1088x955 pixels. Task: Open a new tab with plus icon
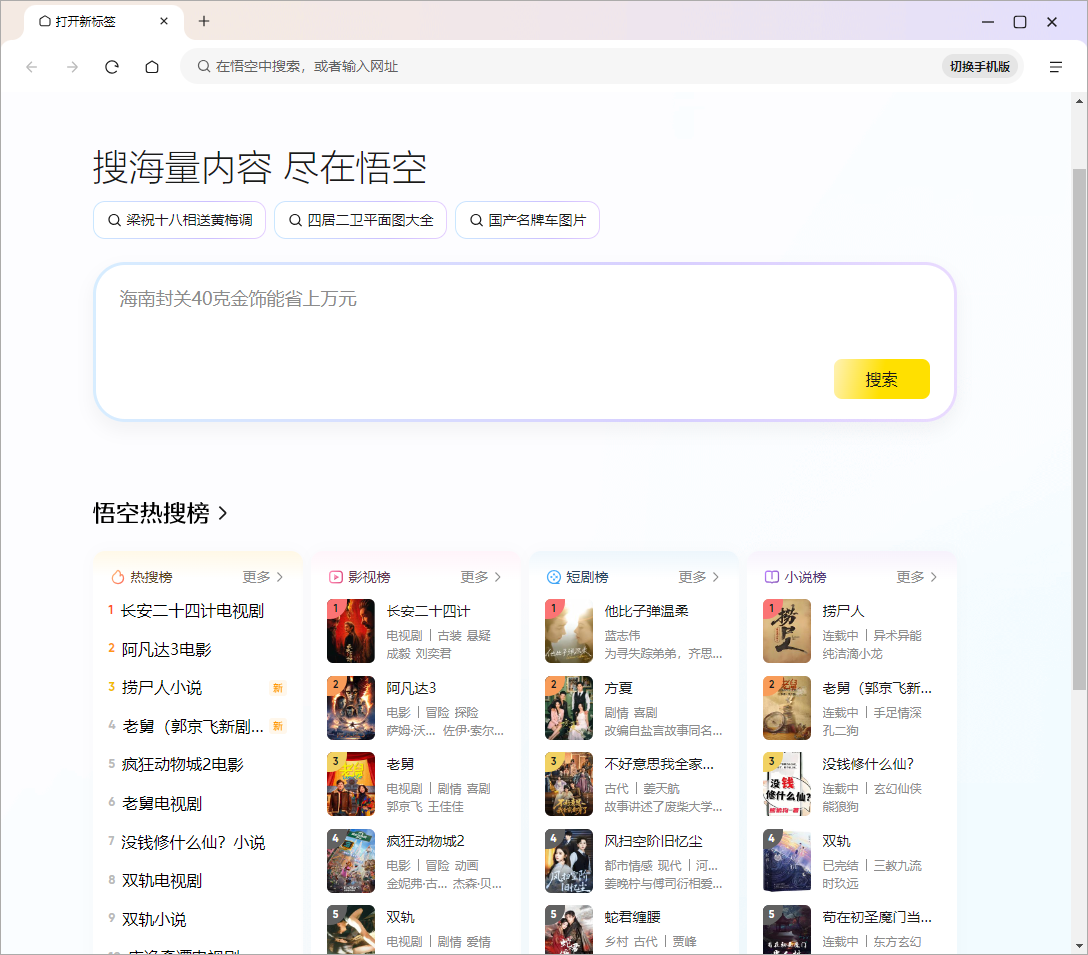coord(203,21)
